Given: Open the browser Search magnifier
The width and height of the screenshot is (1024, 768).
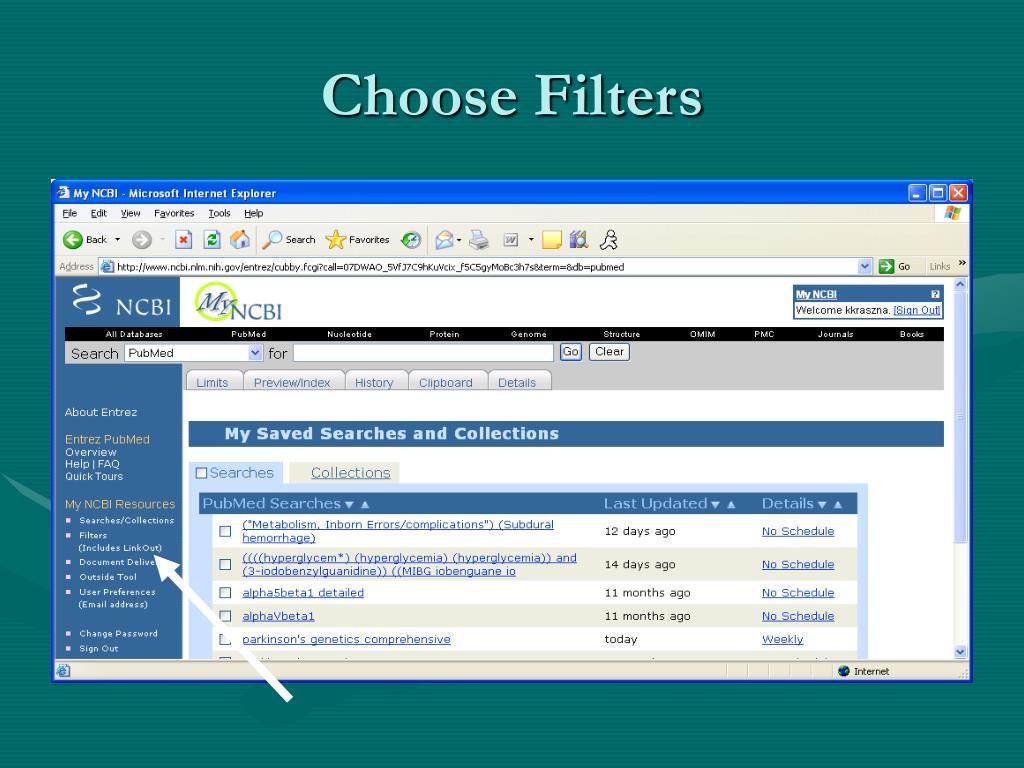Looking at the screenshot, I should 271,240.
